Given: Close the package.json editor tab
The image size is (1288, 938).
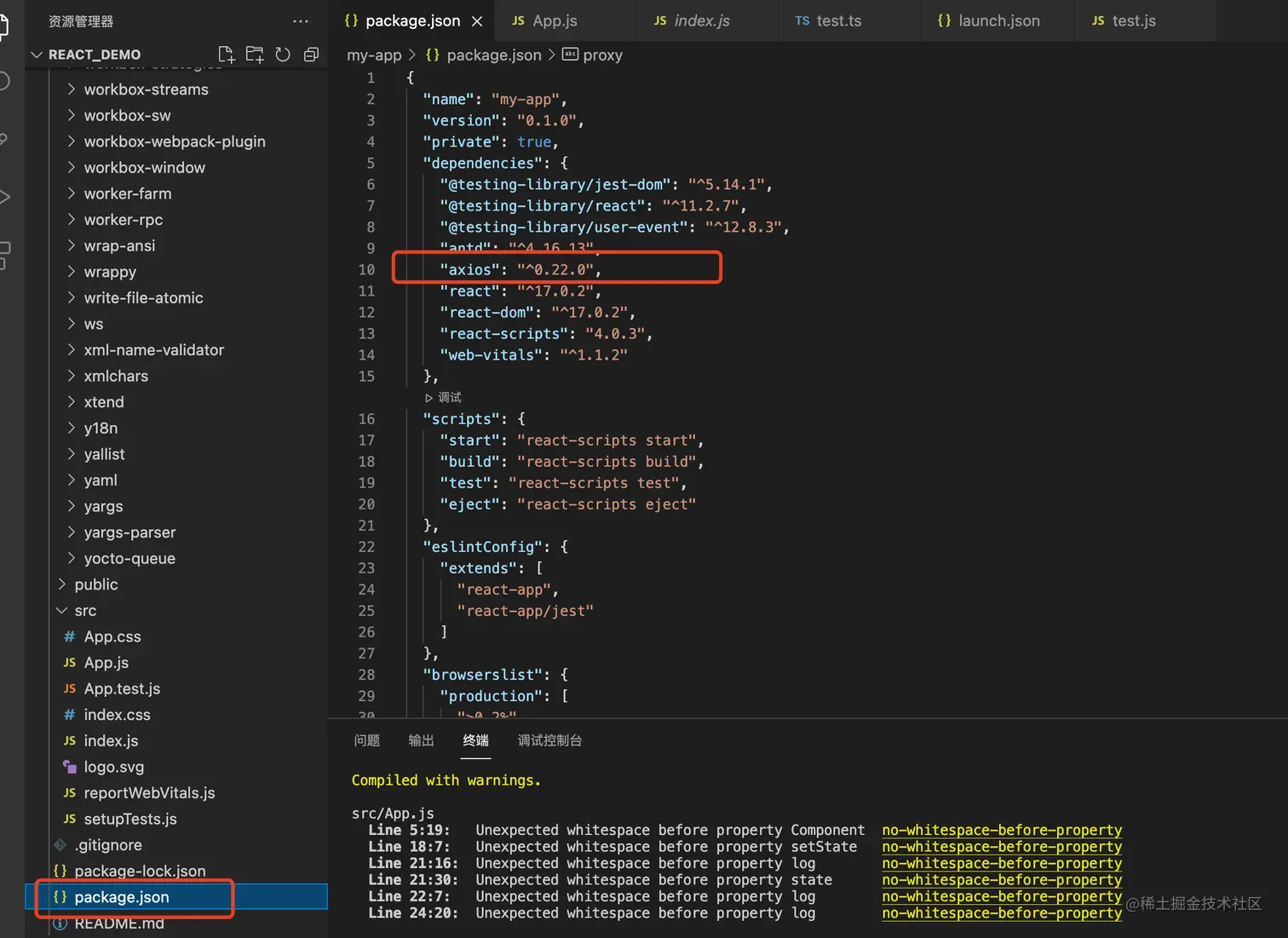Looking at the screenshot, I should coord(477,21).
